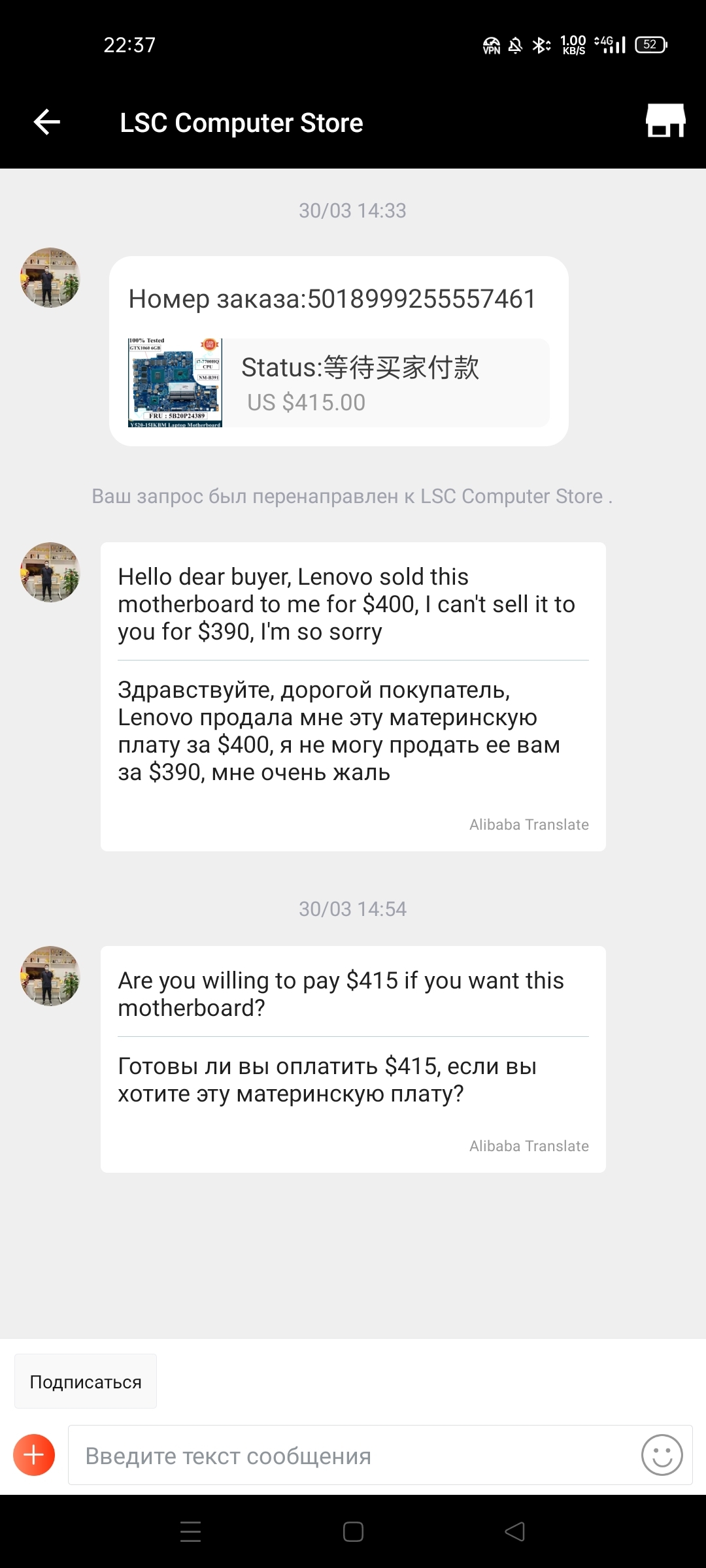The height and width of the screenshot is (1568, 706).
Task: Tap the LSC Computer Store title
Action: tap(241, 123)
